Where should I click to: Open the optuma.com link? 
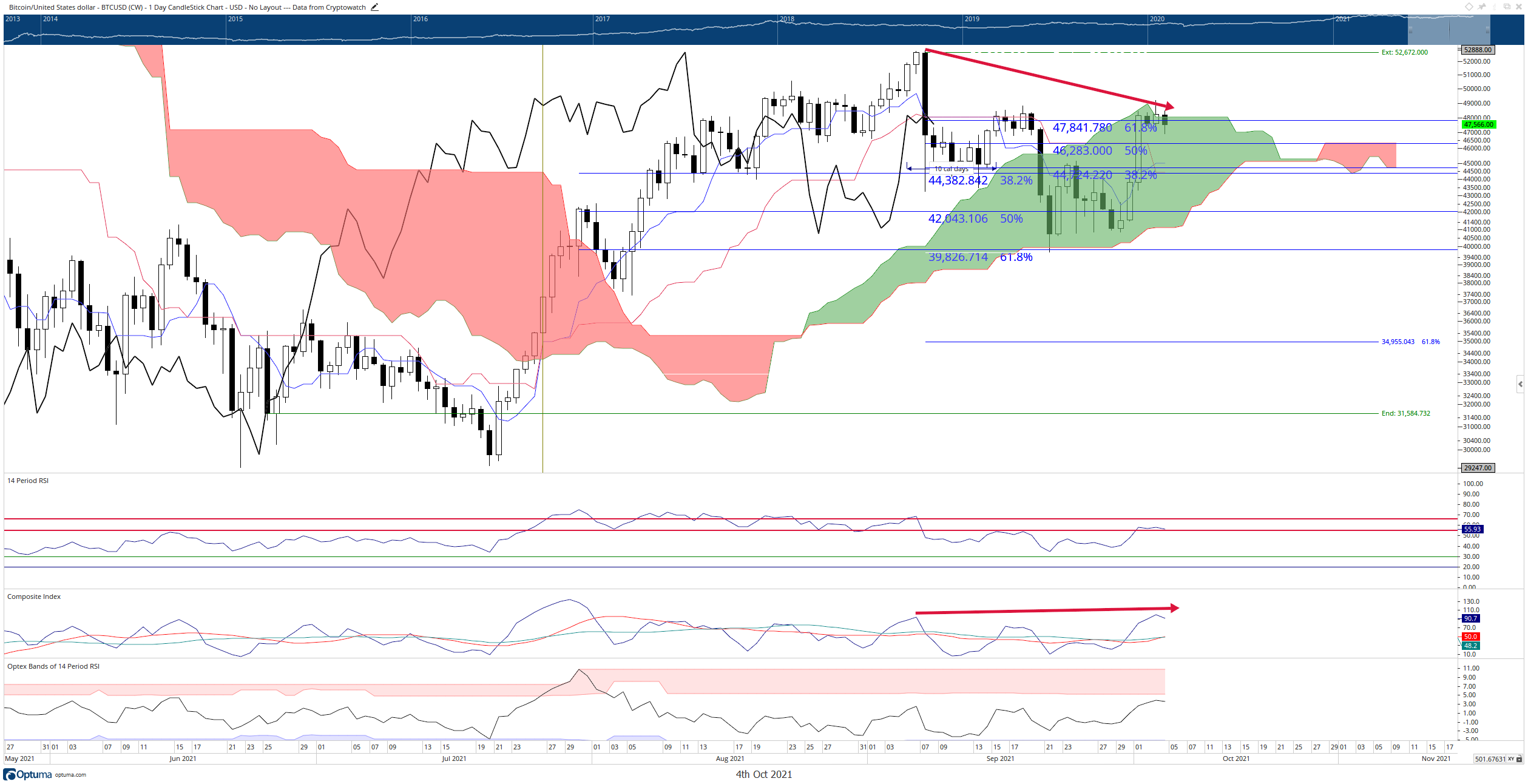70,775
